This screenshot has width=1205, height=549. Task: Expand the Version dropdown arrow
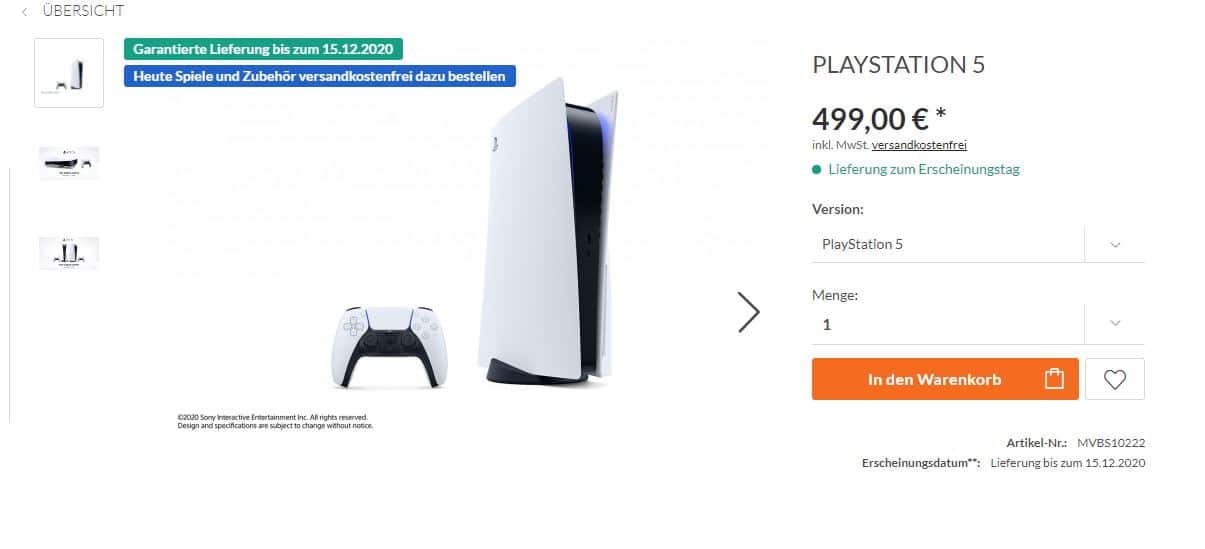pyautogui.click(x=1115, y=244)
